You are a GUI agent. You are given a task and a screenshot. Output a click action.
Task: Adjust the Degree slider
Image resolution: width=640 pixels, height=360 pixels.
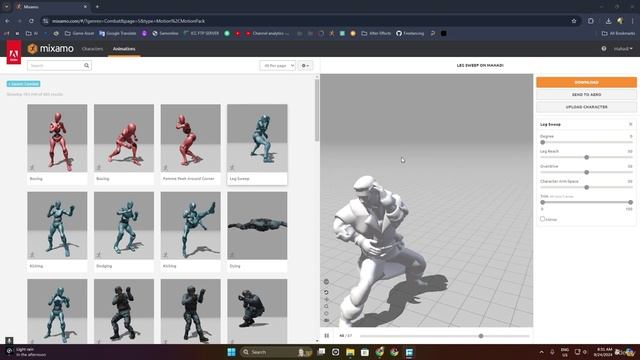(x=542, y=142)
